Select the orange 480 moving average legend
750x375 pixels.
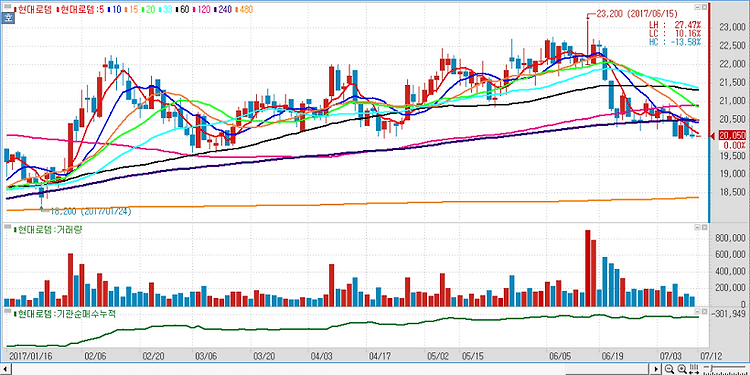point(244,9)
